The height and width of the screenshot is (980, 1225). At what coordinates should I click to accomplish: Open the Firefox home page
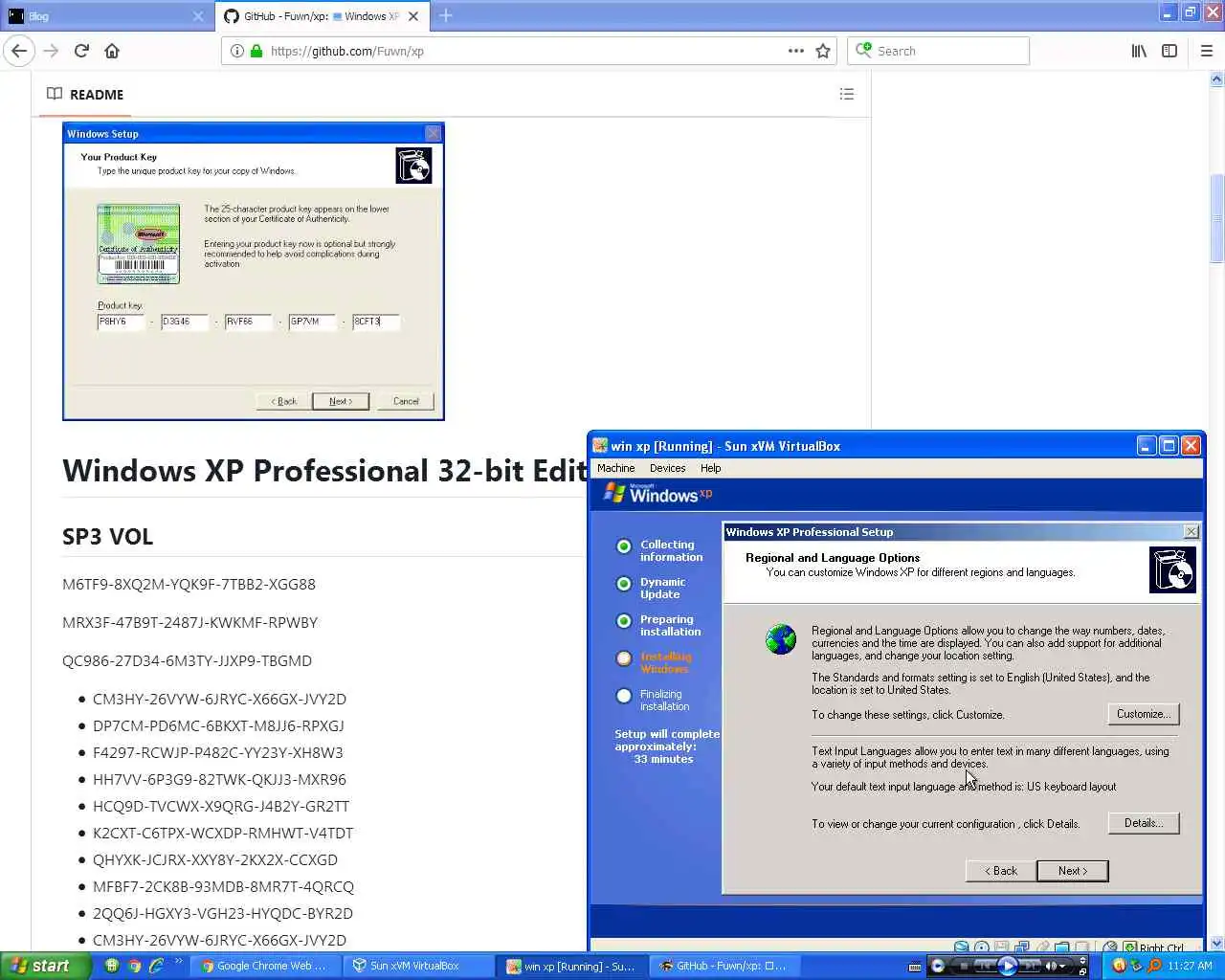click(112, 51)
